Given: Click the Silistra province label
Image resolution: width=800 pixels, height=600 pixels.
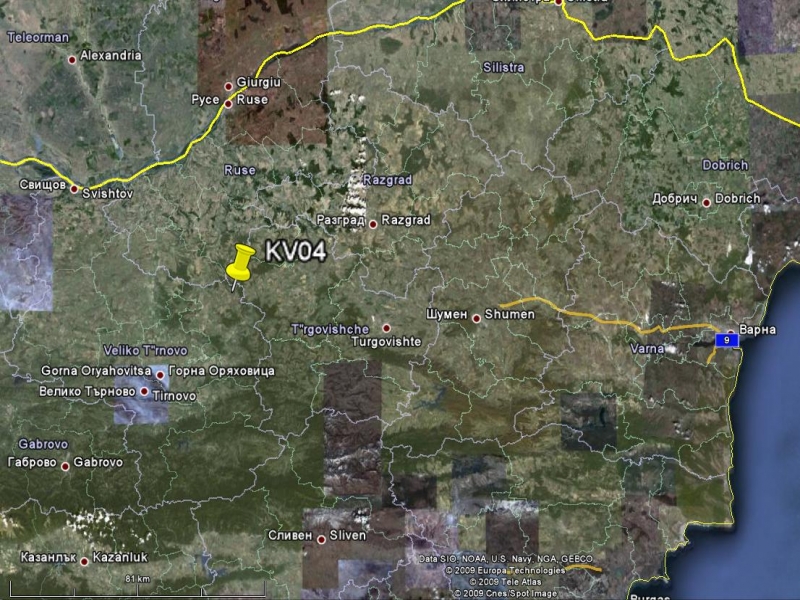Looking at the screenshot, I should (x=504, y=67).
